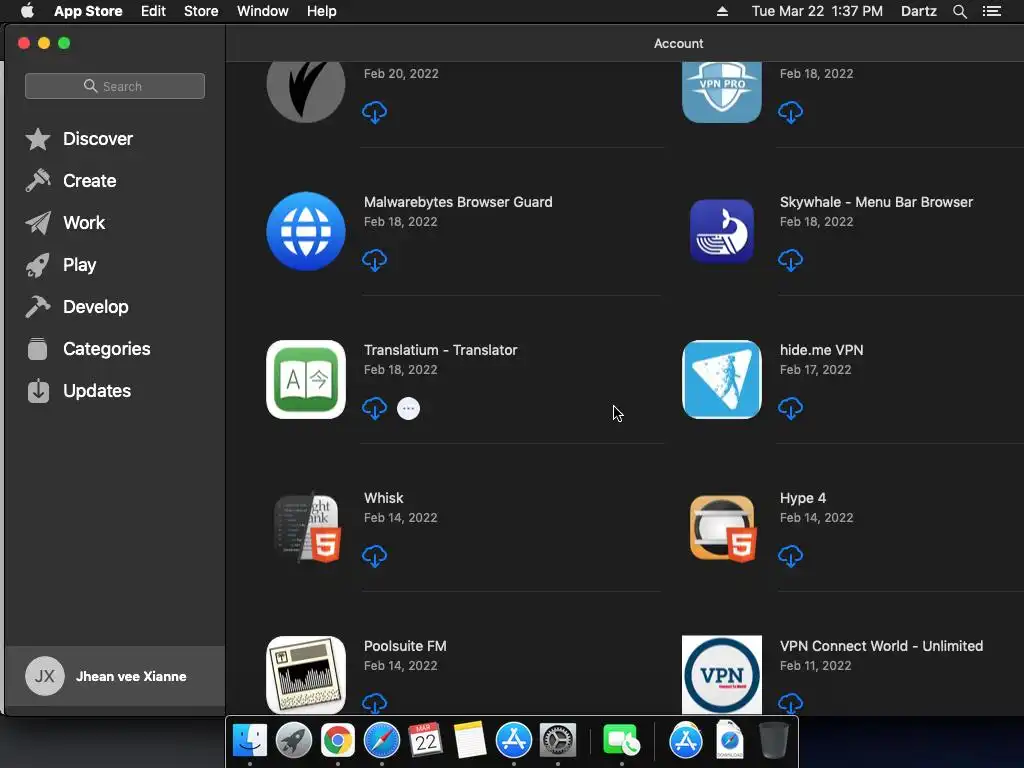
Task: Open Hype 4 app icon
Action: [x=723, y=528]
